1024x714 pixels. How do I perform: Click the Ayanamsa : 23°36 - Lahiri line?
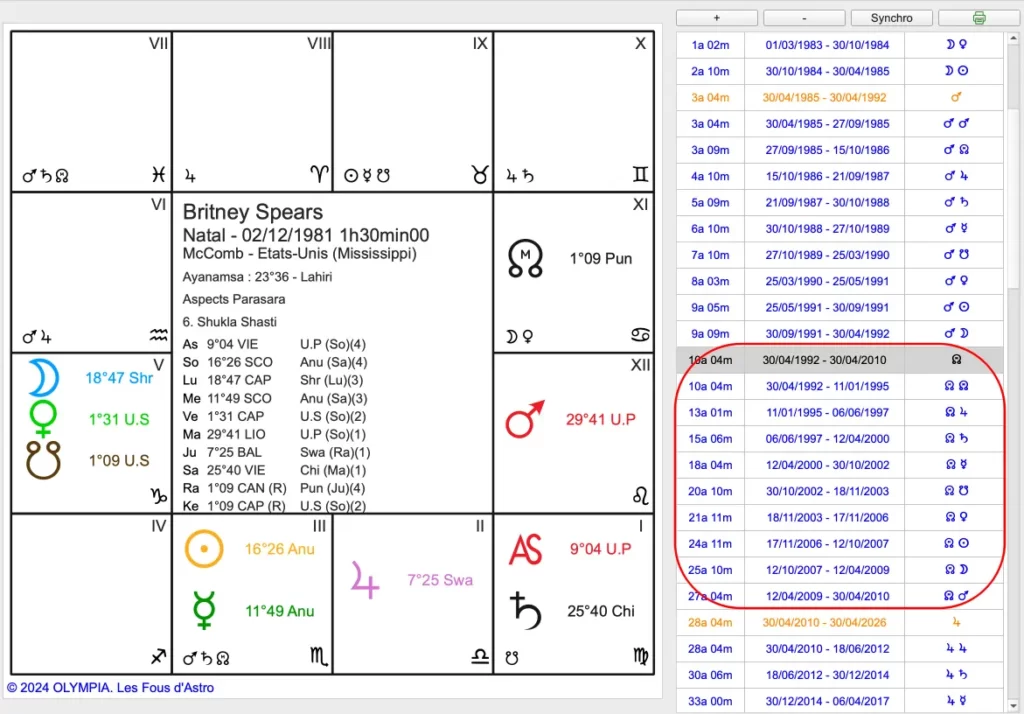point(257,277)
